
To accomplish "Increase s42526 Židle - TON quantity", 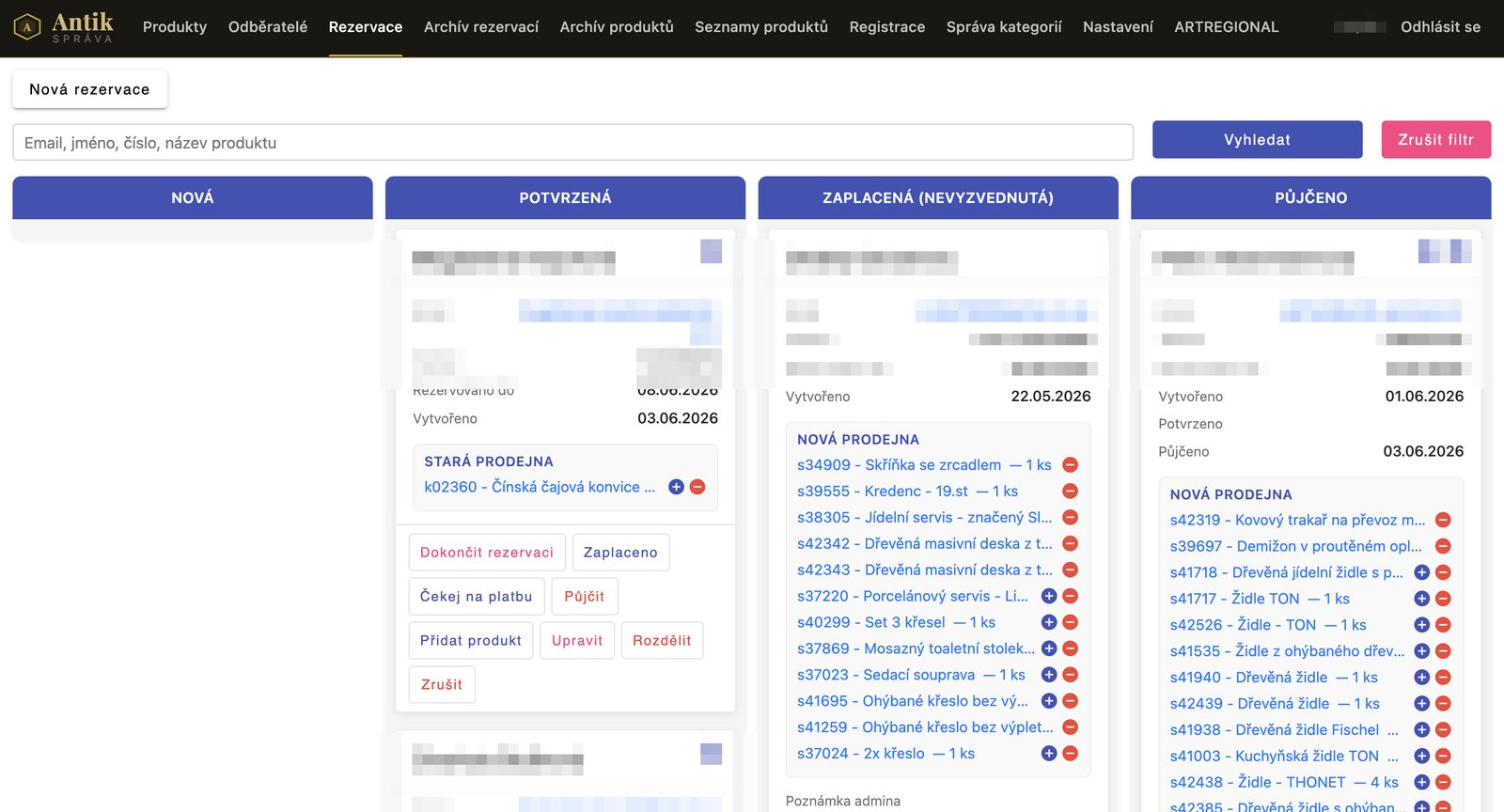I will (x=1422, y=626).
